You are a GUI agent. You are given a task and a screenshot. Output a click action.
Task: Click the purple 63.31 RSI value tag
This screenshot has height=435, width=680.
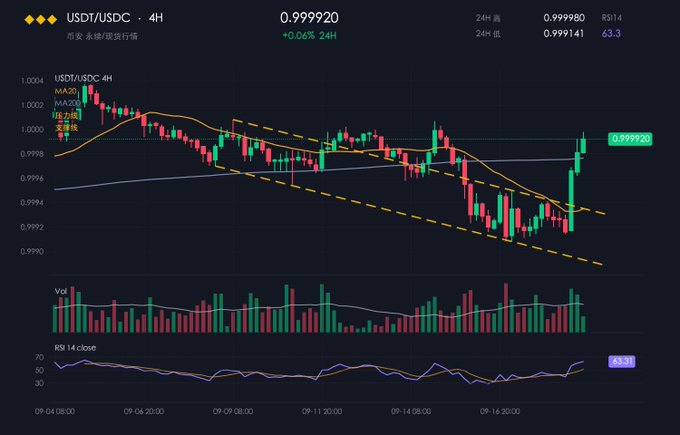click(x=622, y=361)
